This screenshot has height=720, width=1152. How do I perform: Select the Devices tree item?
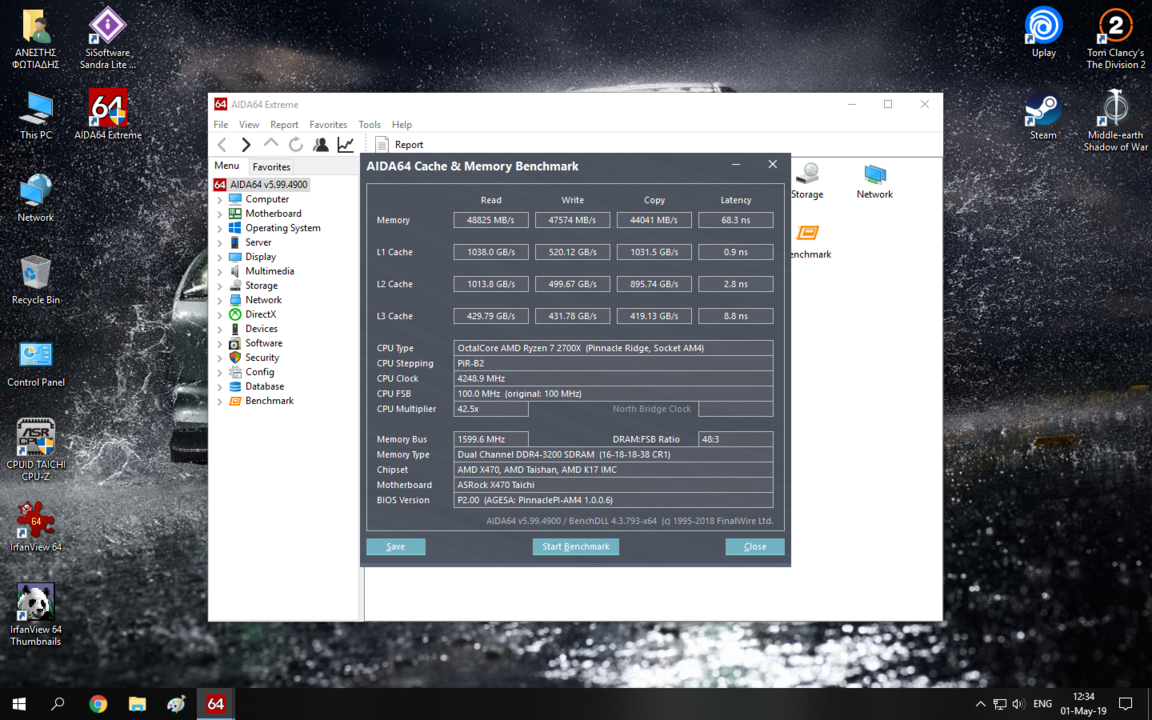coord(253,328)
